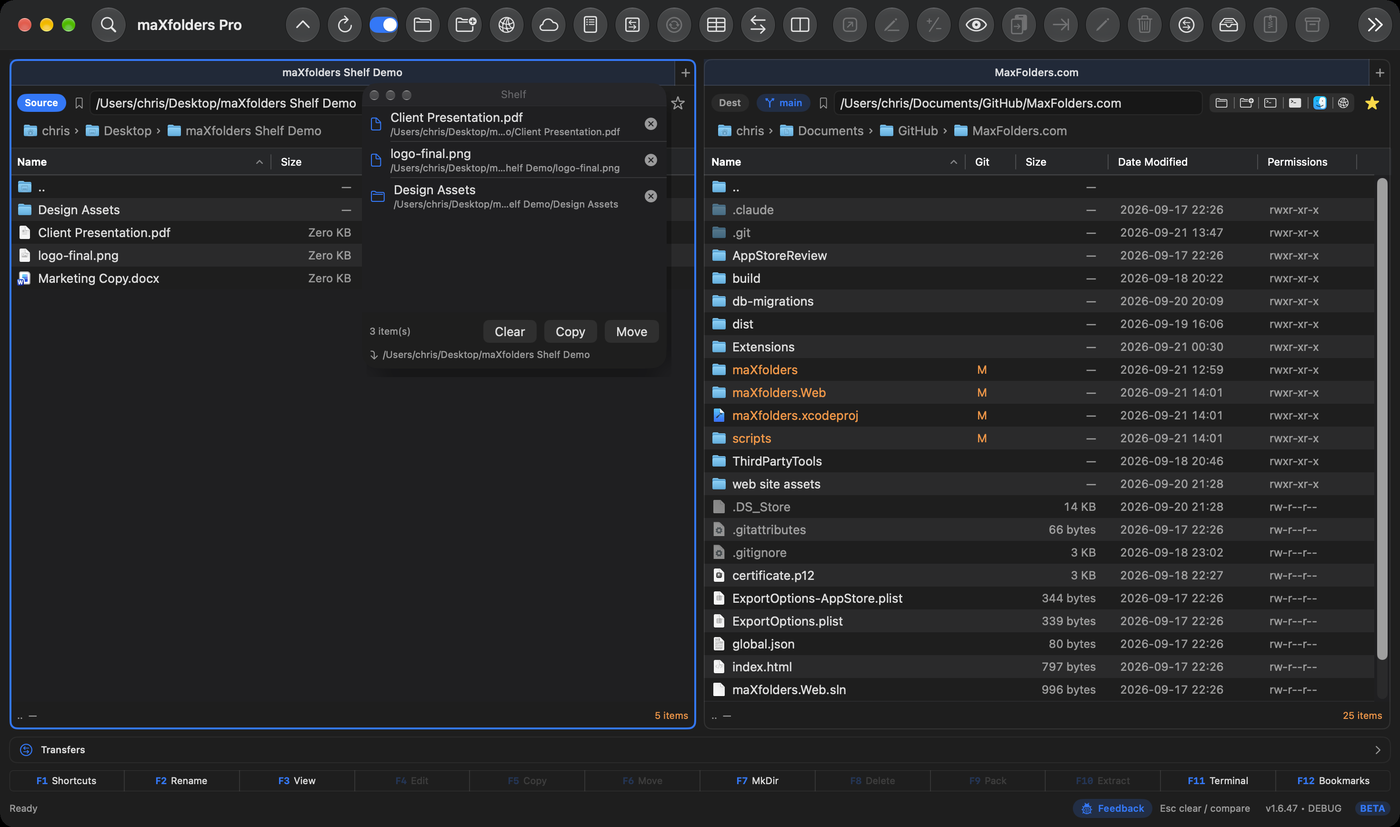This screenshot has width=1400, height=827.
Task: Select the MaxFolders.com tab
Action: click(1036, 72)
